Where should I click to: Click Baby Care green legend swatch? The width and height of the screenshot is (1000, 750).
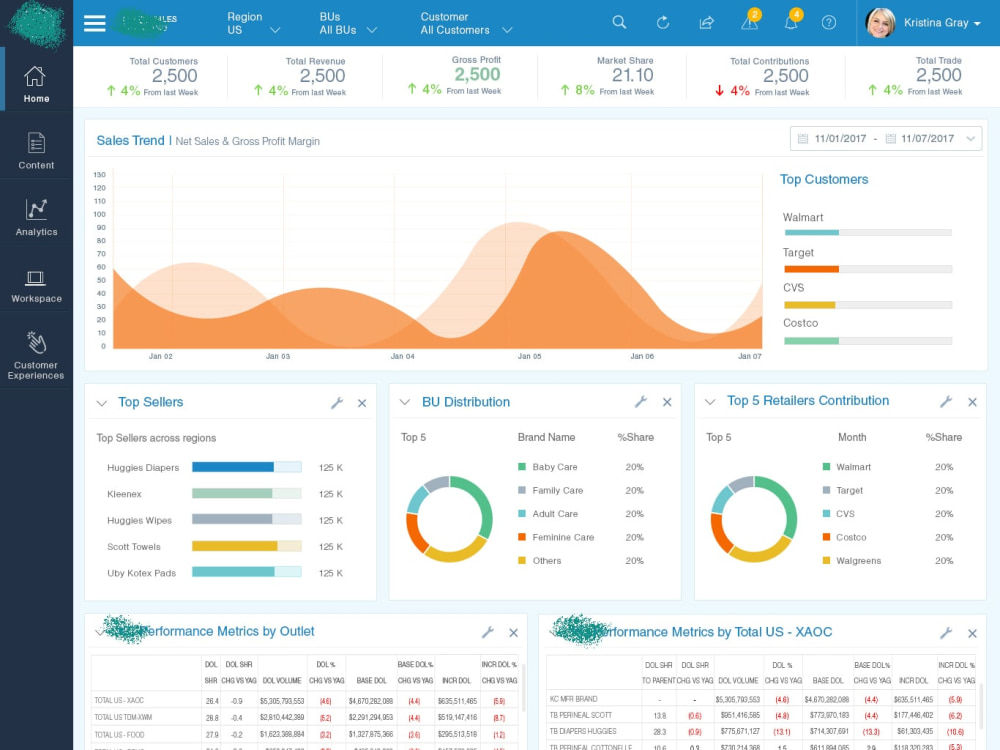coord(522,467)
